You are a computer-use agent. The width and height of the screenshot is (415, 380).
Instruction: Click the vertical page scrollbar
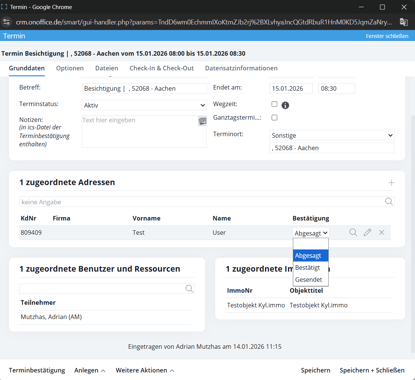click(x=413, y=233)
